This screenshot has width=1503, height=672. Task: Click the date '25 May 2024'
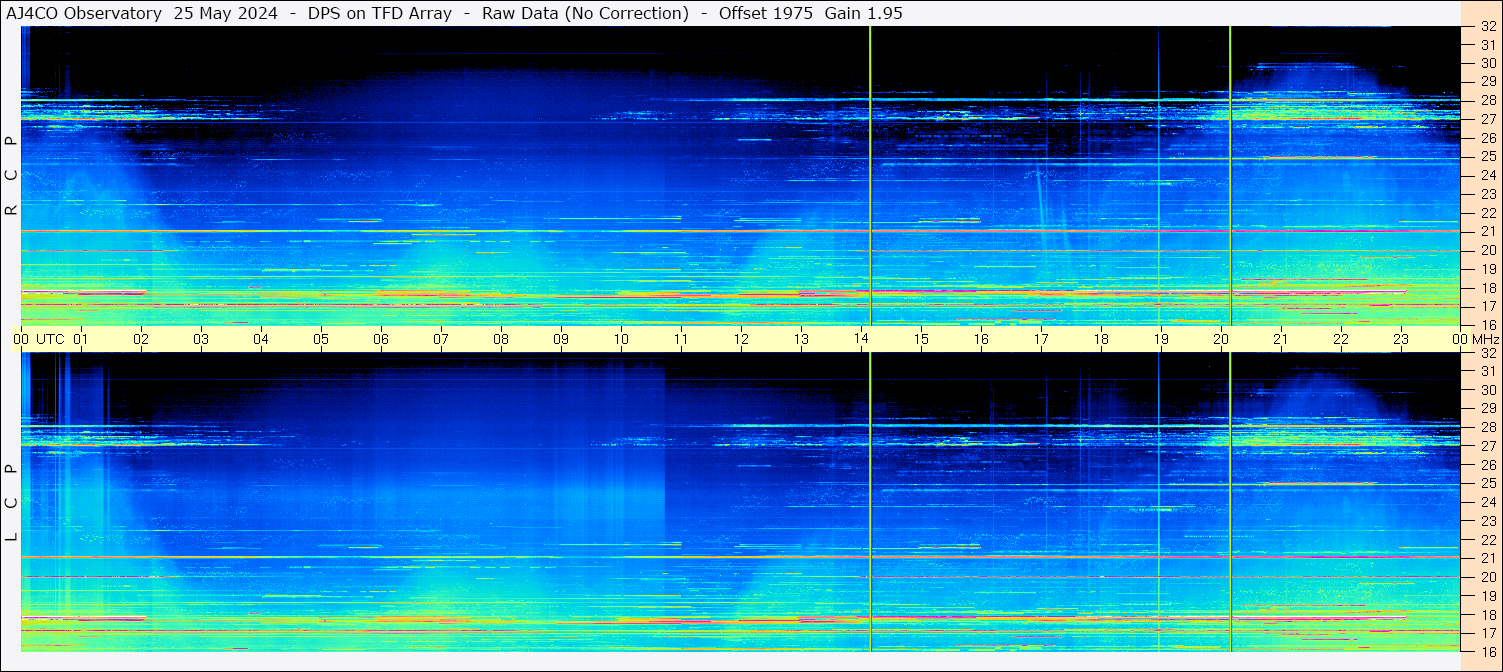(225, 13)
